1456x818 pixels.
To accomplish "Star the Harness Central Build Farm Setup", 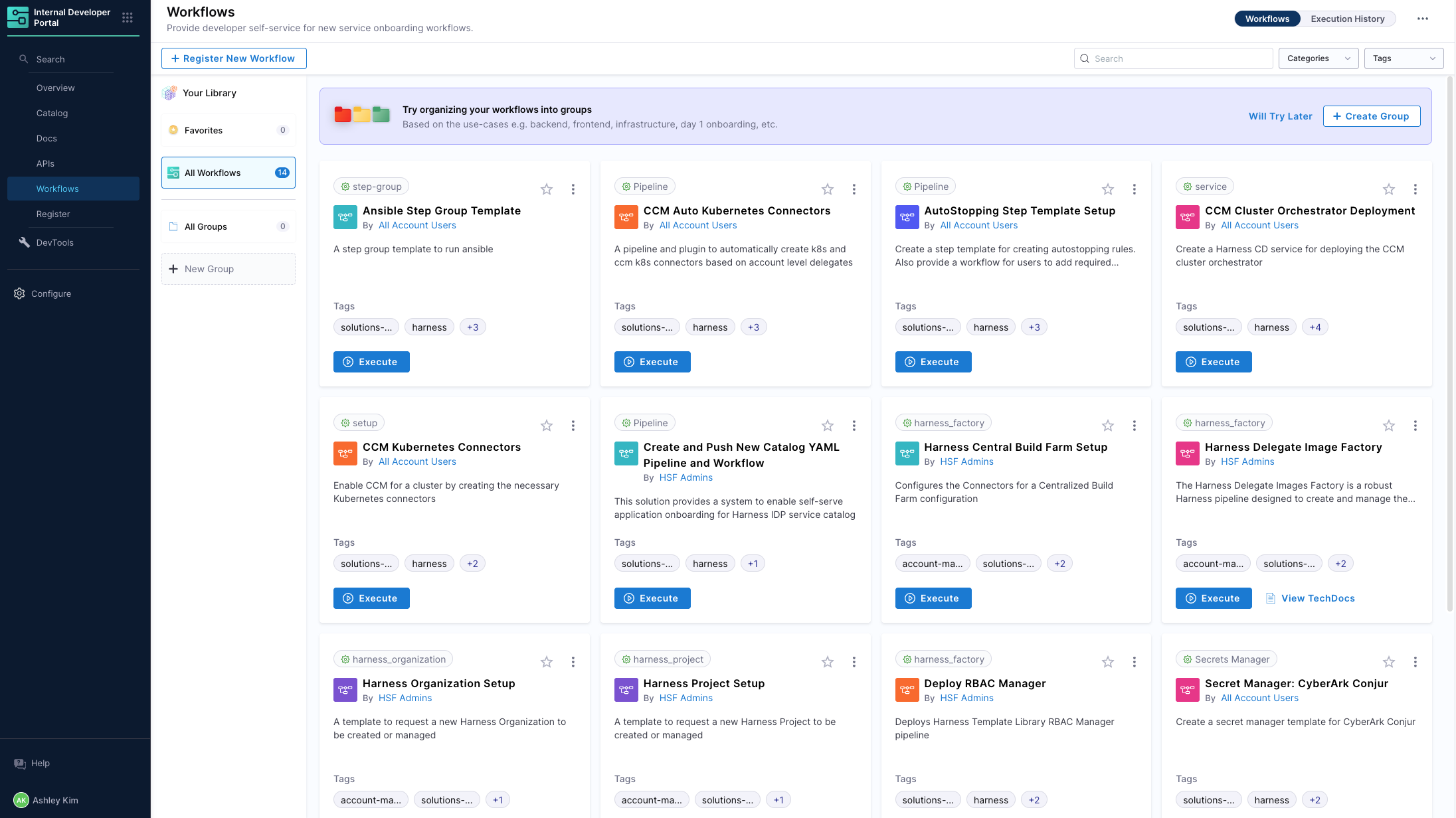I will [x=1108, y=426].
